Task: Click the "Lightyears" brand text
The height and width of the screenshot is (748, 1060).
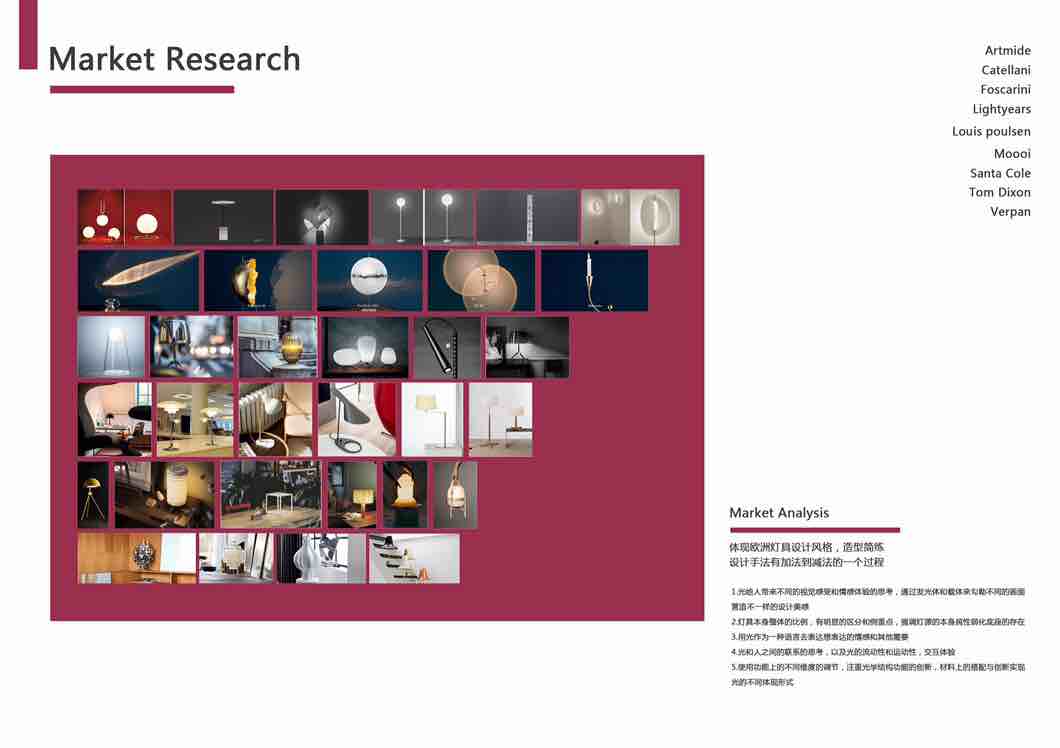Action: (1001, 110)
